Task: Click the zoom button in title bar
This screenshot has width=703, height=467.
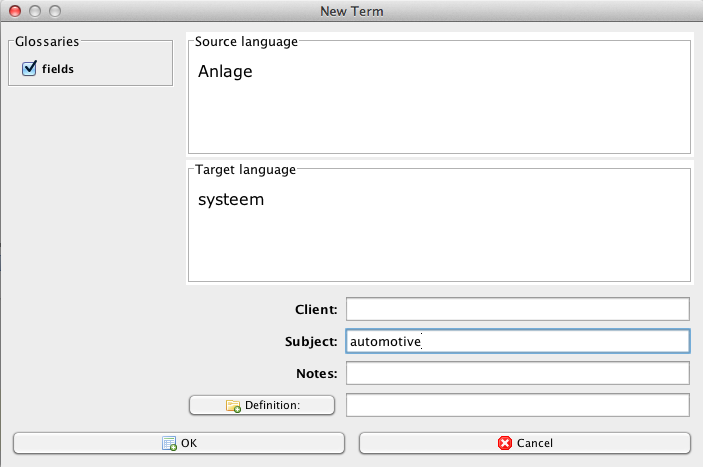Action: (55, 11)
